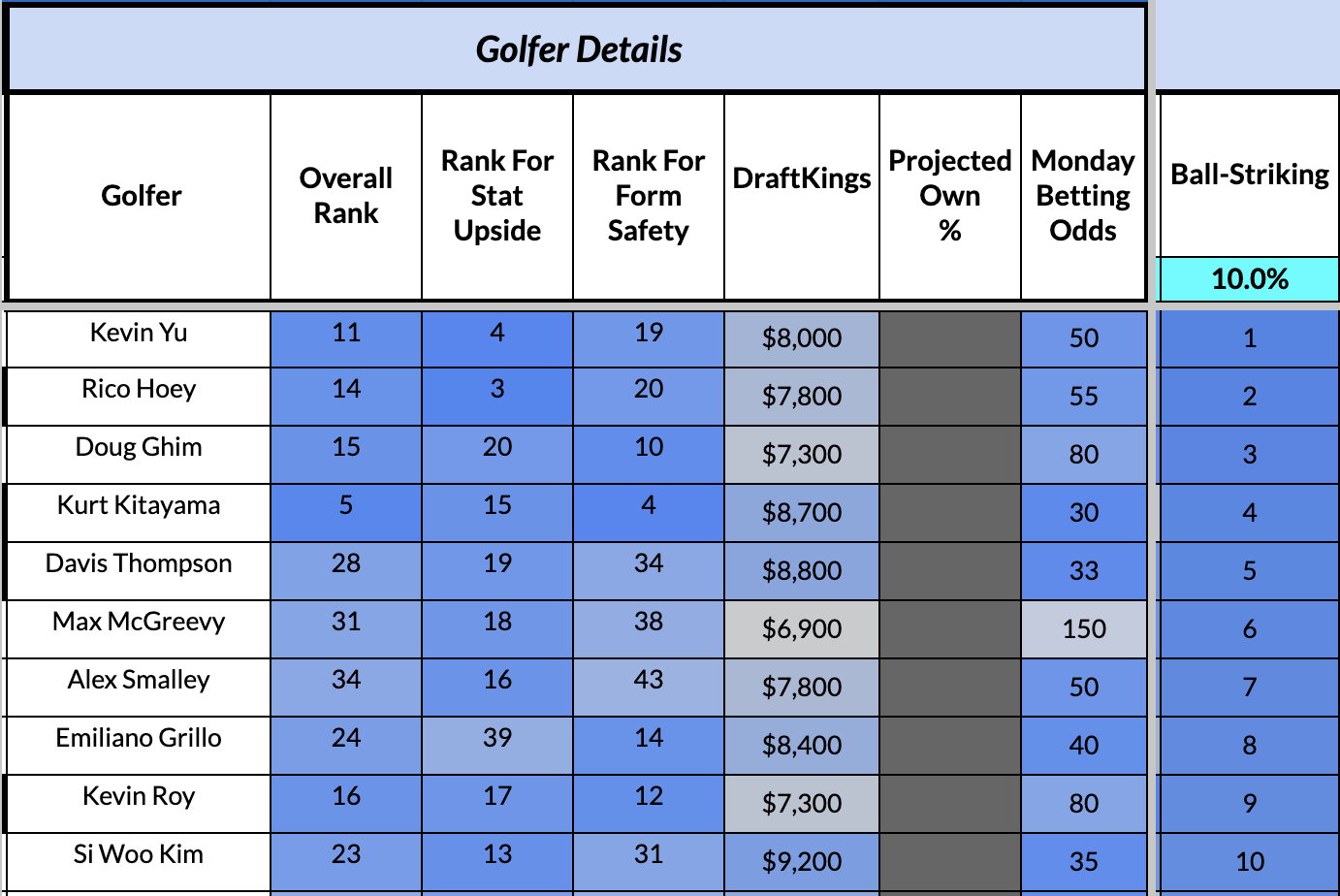
Task: Select Davis Thompson's greyed projected ownership cell
Action: click(950, 571)
